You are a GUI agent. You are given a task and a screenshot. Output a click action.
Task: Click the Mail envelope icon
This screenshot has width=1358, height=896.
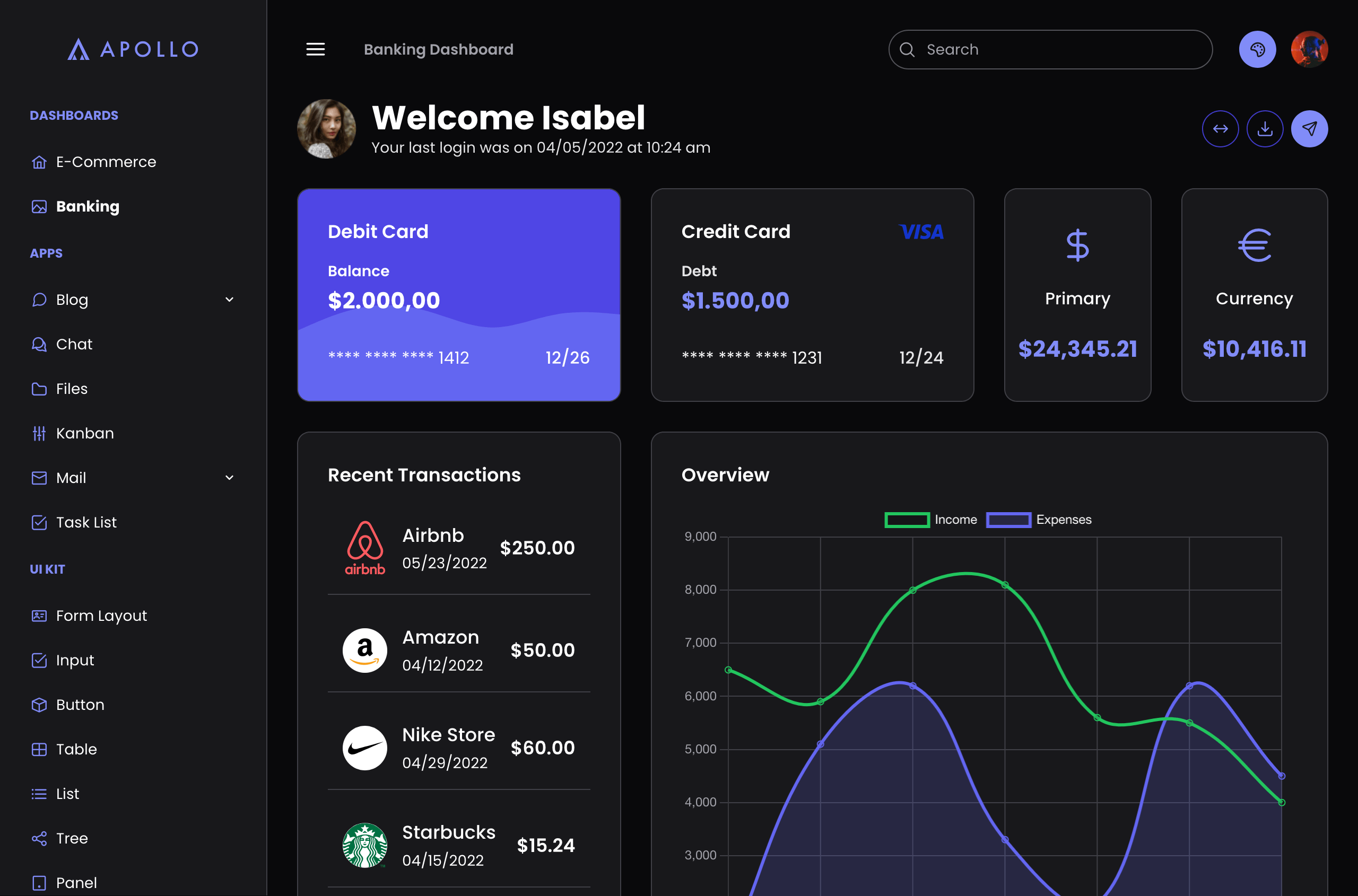(x=39, y=478)
